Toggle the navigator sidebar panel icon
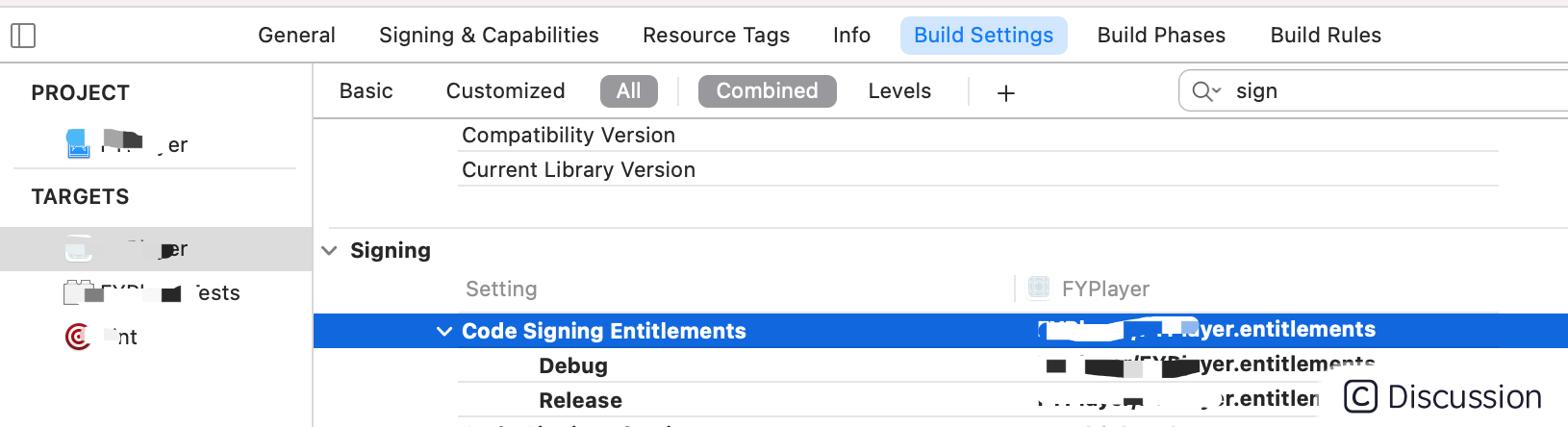The width and height of the screenshot is (1568, 427). coord(23,37)
